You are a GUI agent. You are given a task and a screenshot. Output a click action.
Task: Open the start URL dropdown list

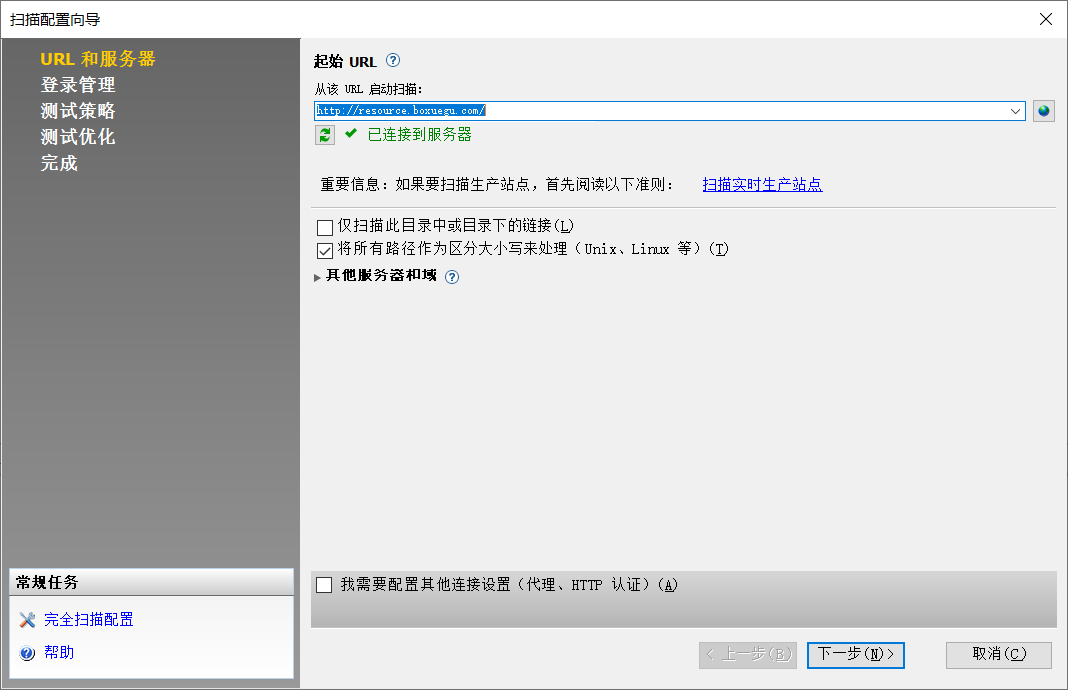pos(1015,111)
